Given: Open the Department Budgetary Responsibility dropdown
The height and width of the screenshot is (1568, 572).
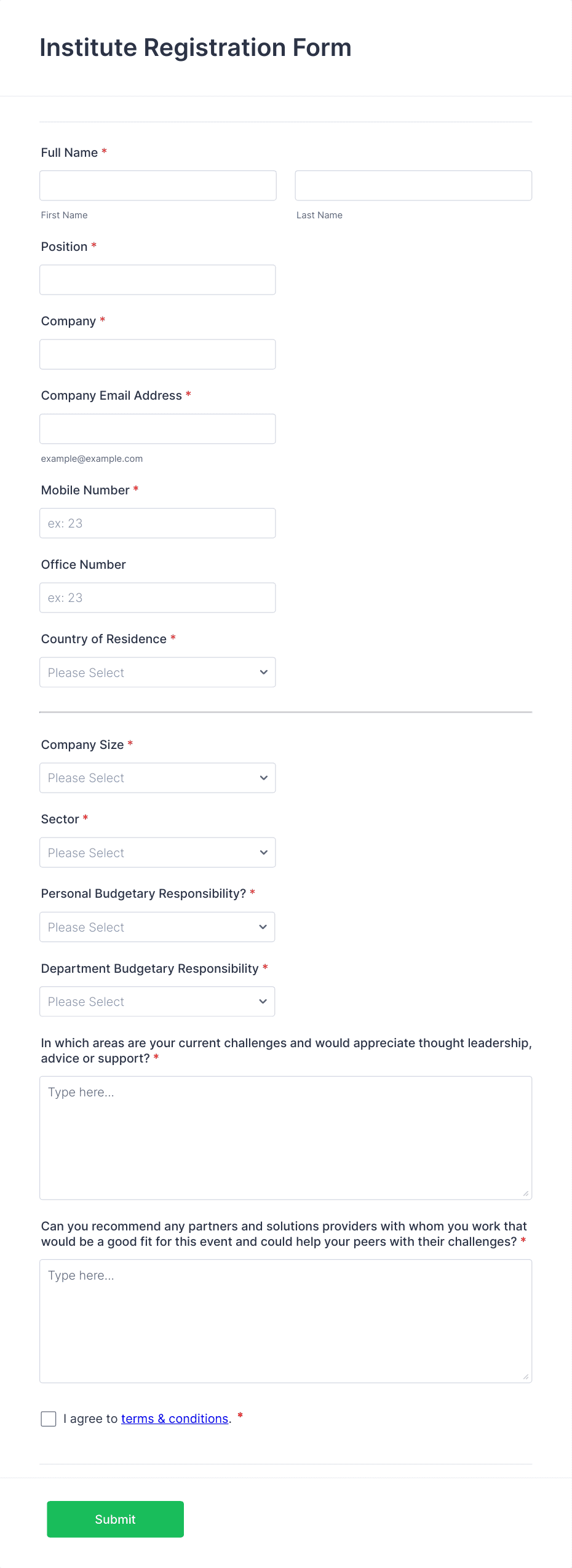Looking at the screenshot, I should click(x=157, y=1001).
